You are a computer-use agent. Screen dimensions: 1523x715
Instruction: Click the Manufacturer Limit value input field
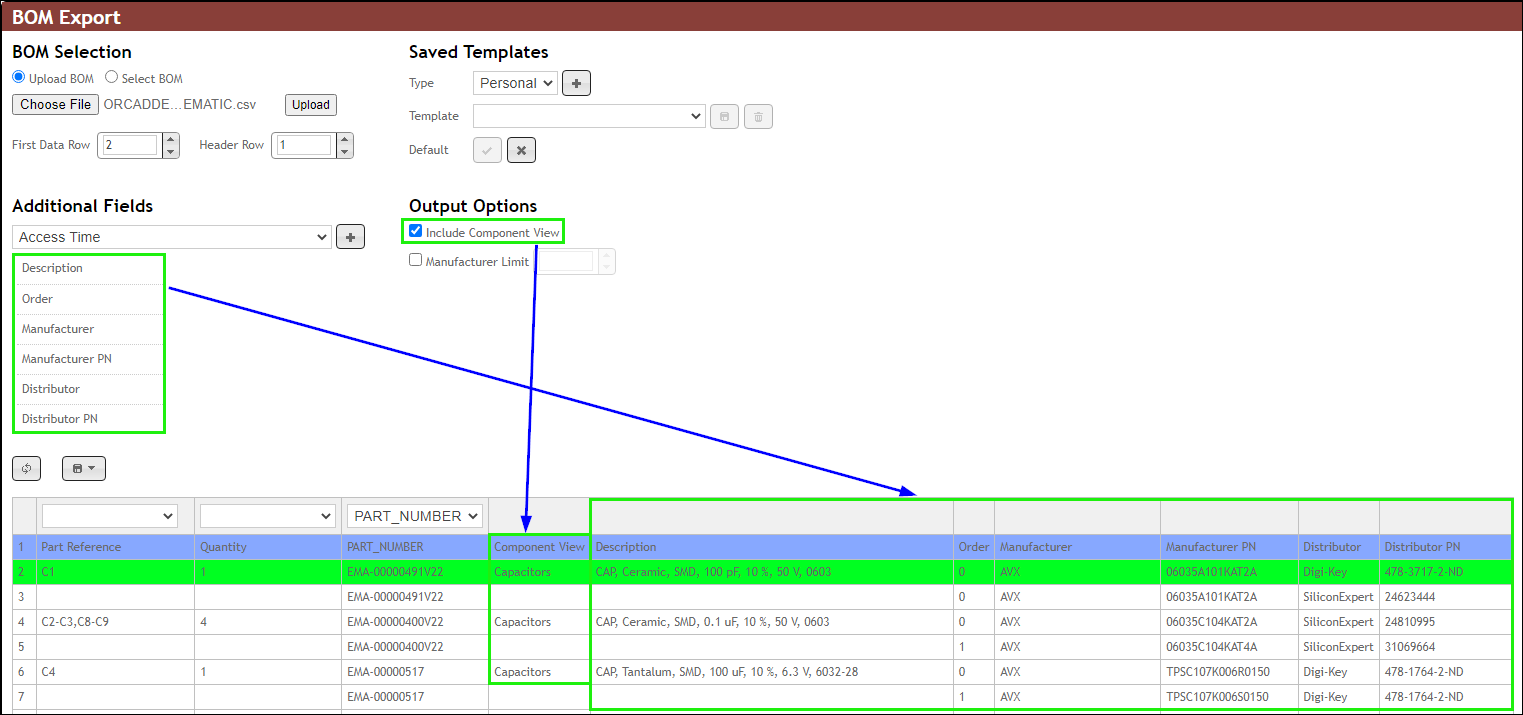point(566,261)
